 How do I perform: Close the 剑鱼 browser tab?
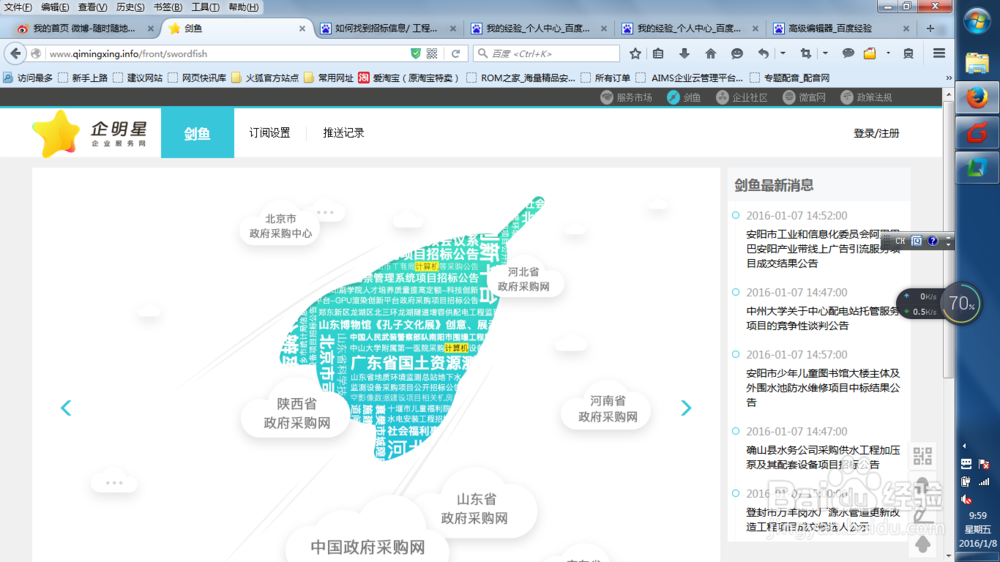coord(302,28)
